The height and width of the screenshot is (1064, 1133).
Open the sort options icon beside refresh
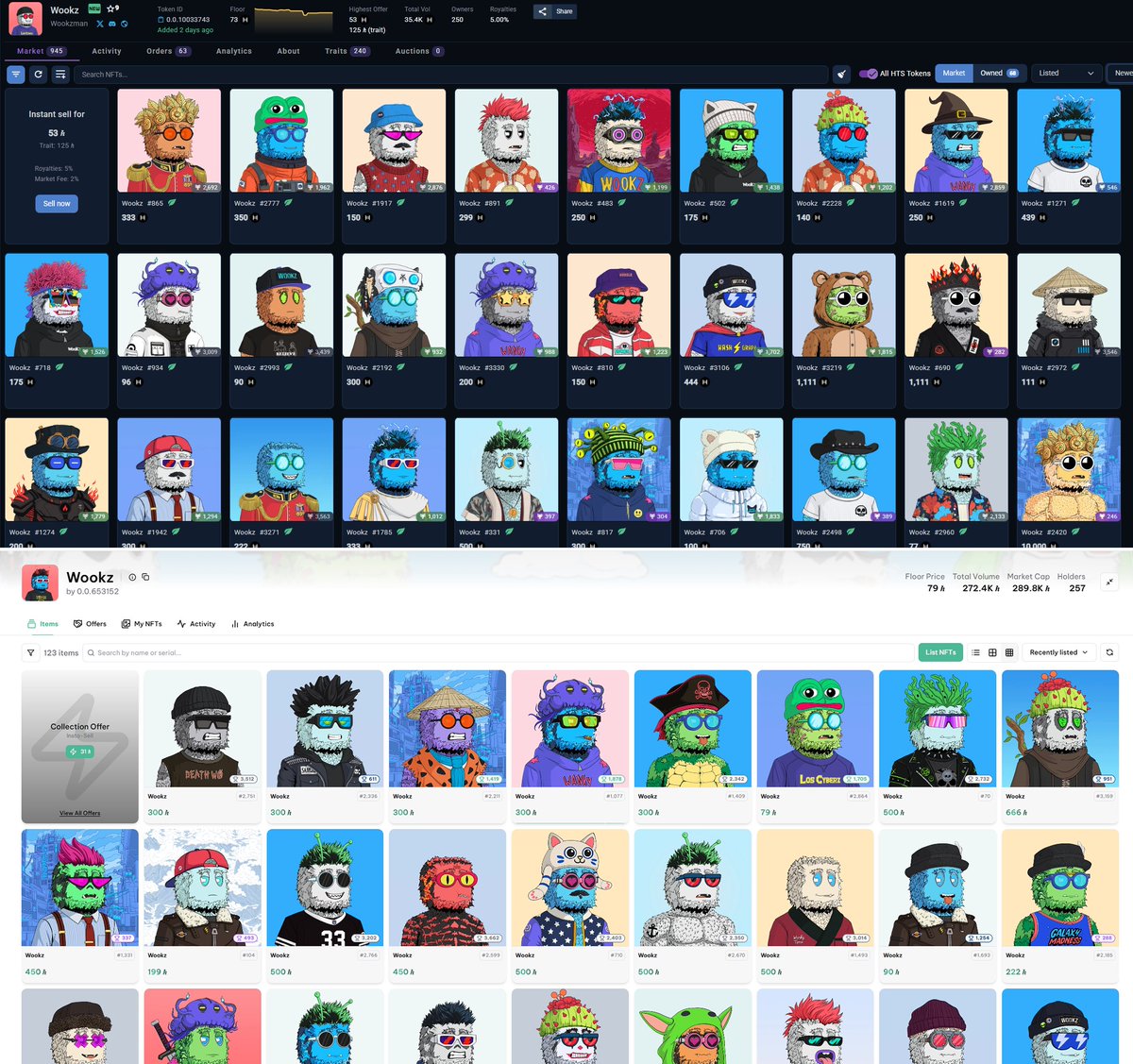60,74
